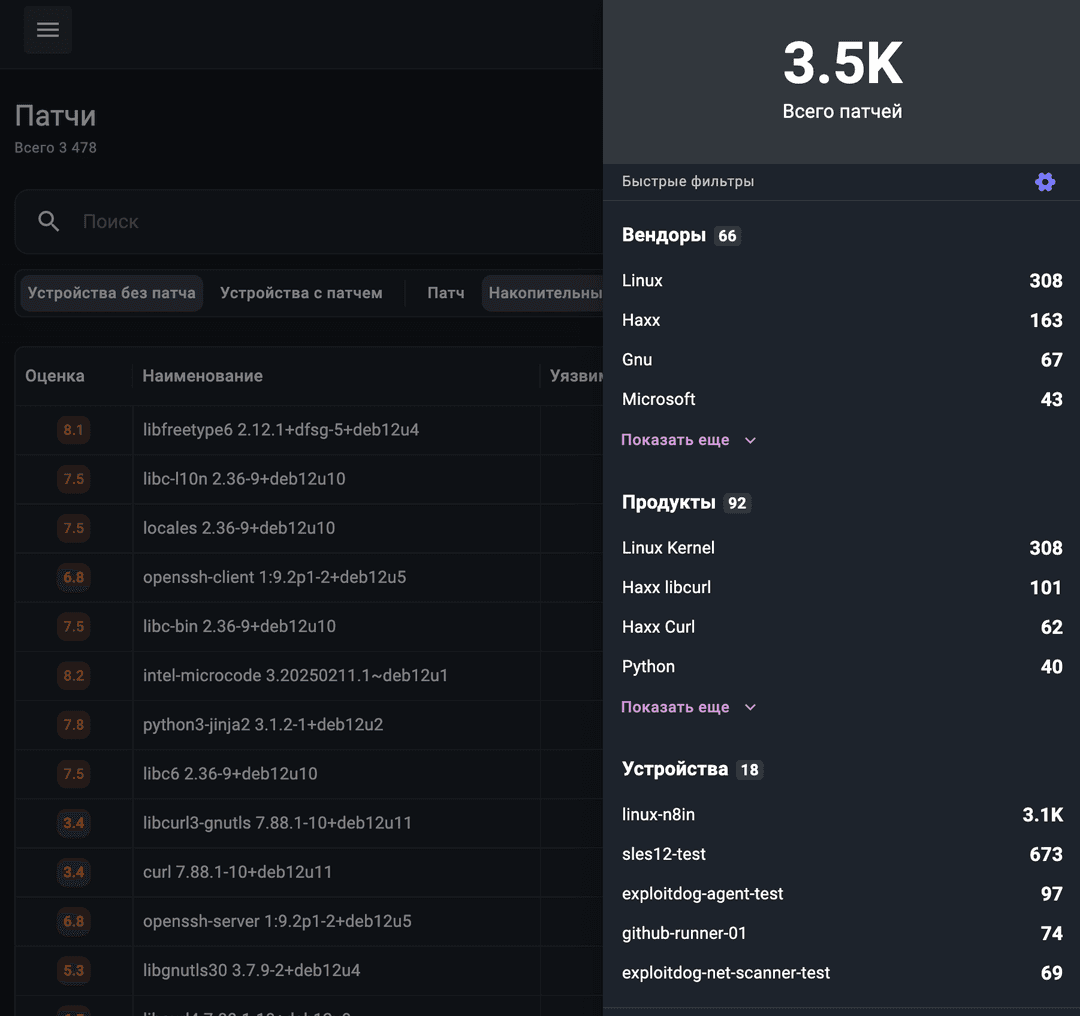
Task: Click the quick filters settings gear icon
Action: click(1045, 182)
